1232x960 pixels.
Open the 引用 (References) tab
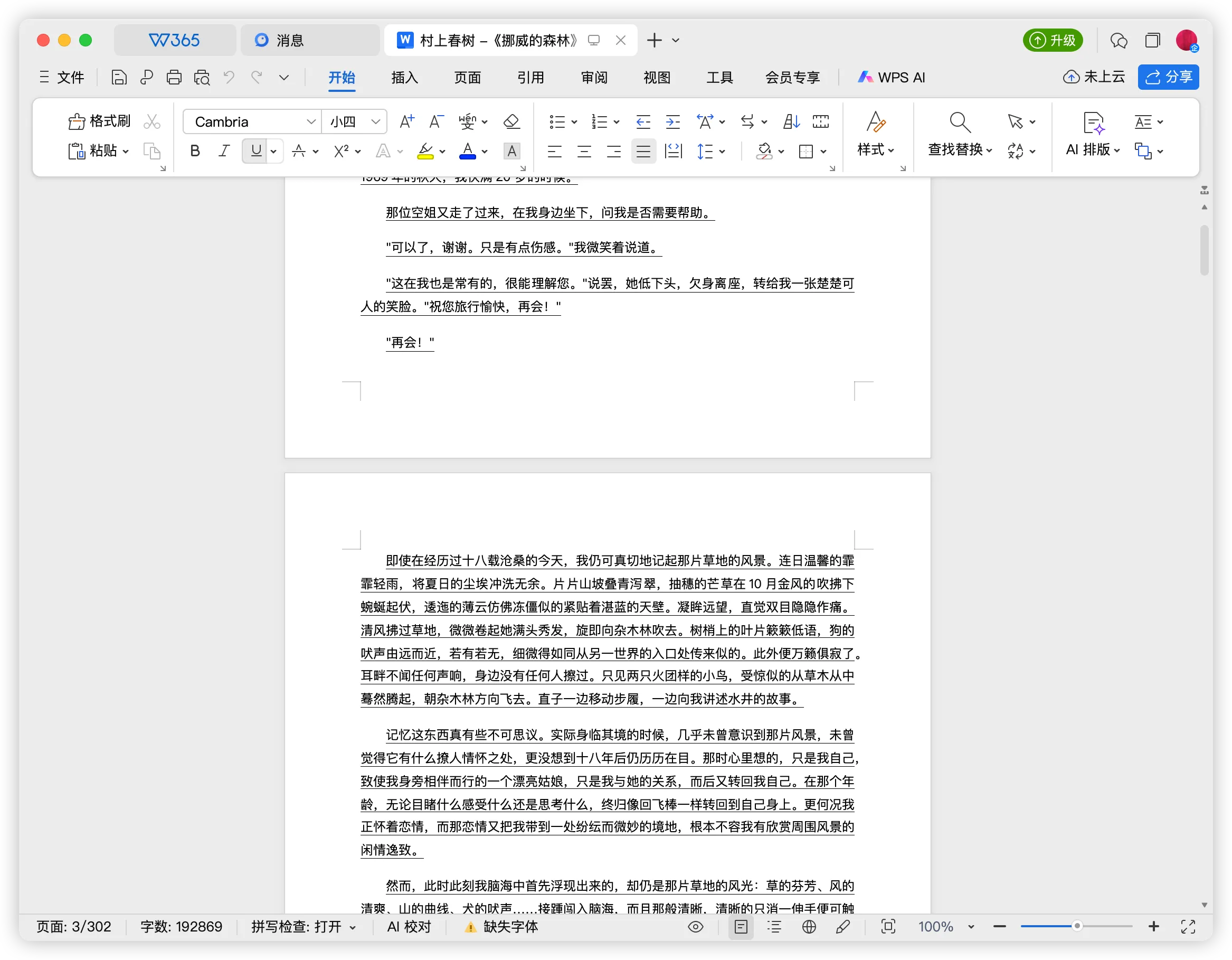point(531,77)
